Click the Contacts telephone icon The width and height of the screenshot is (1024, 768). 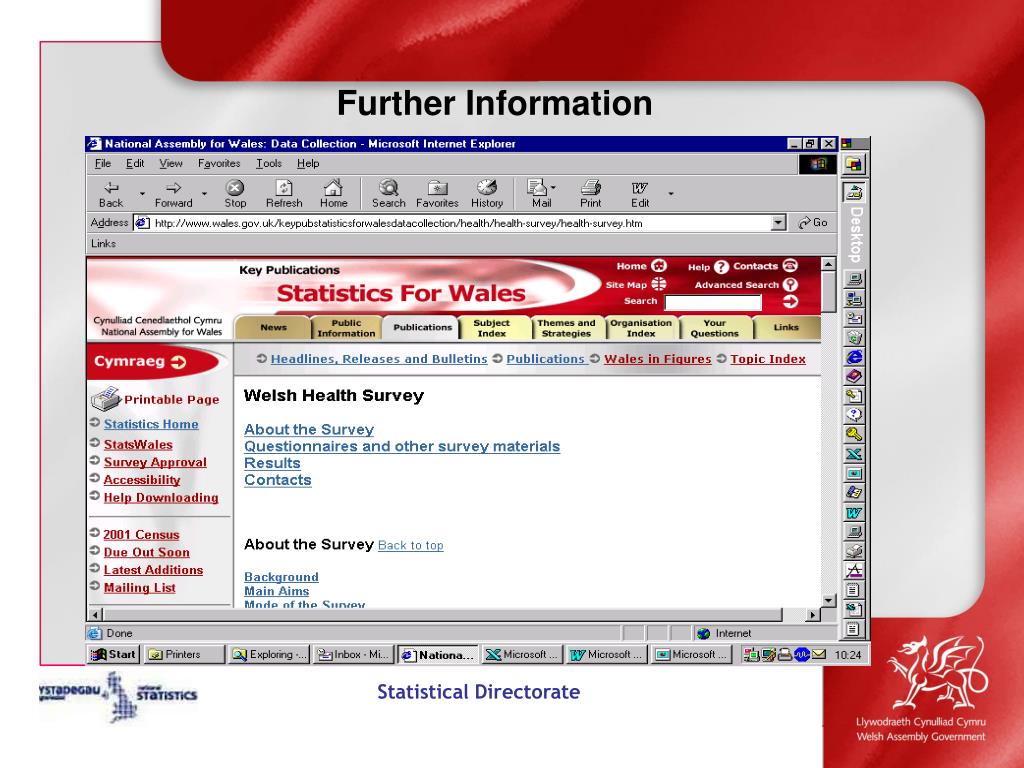point(790,265)
